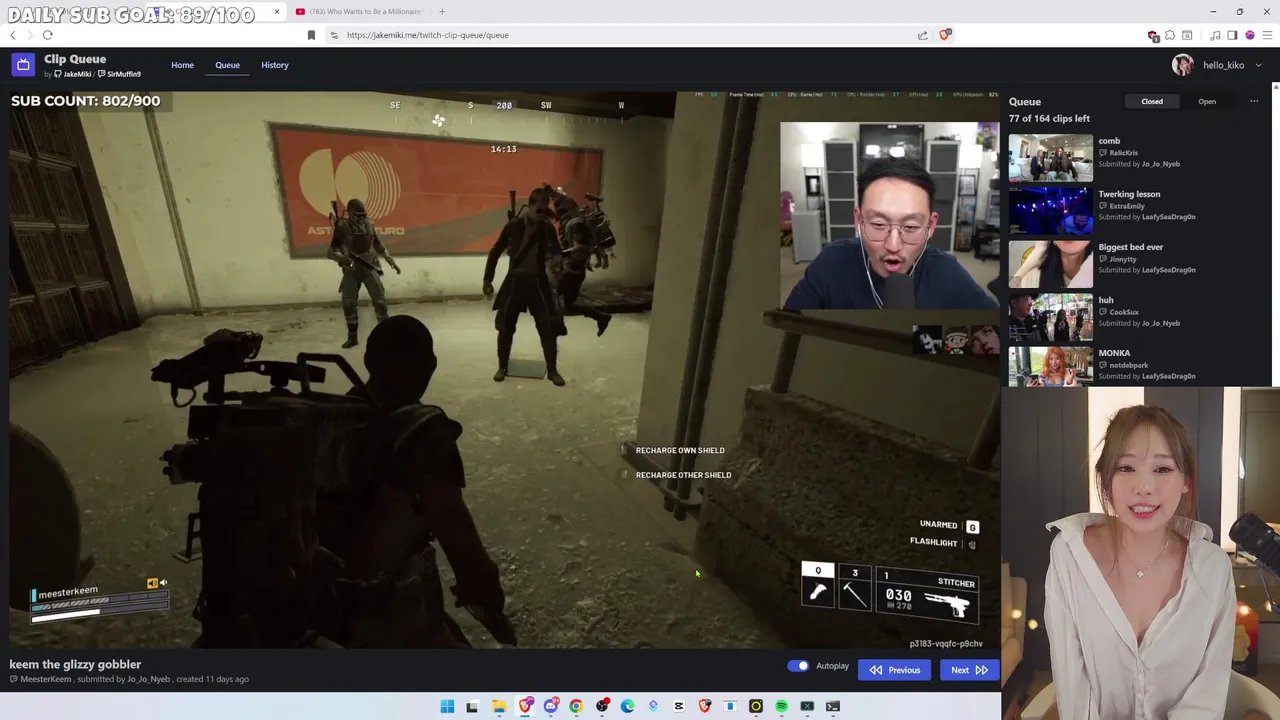Click the MeesterKeem clip metadata line
The width and height of the screenshot is (1280, 720).
[x=129, y=679]
